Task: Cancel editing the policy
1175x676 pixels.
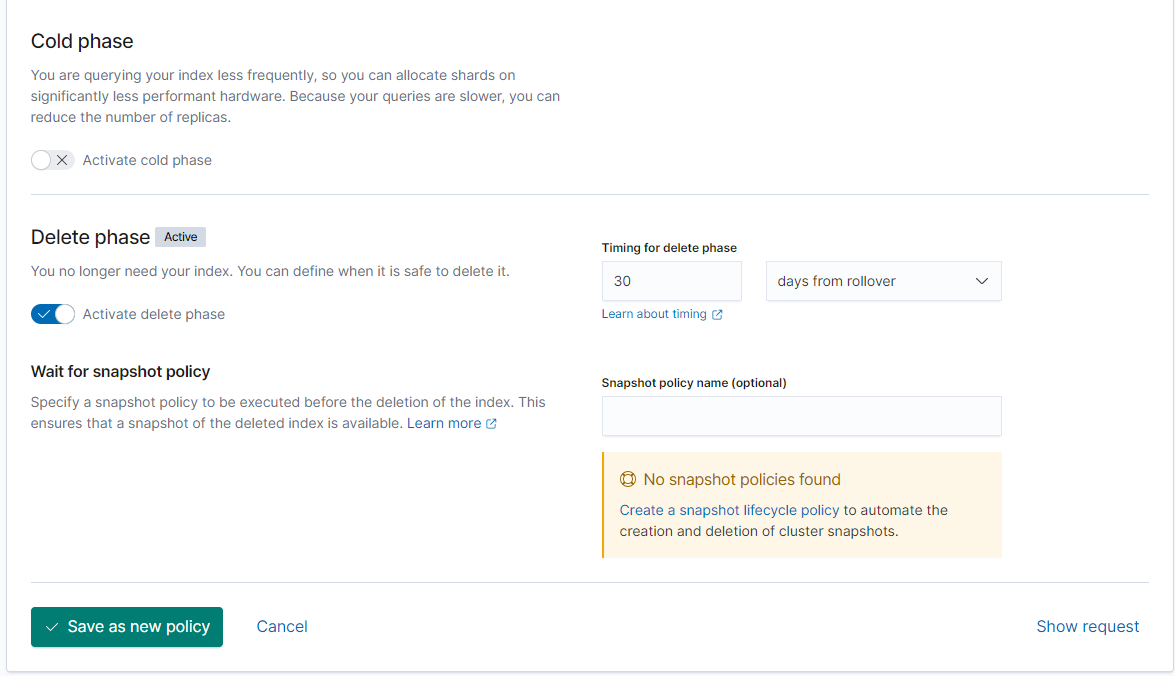Action: click(282, 627)
